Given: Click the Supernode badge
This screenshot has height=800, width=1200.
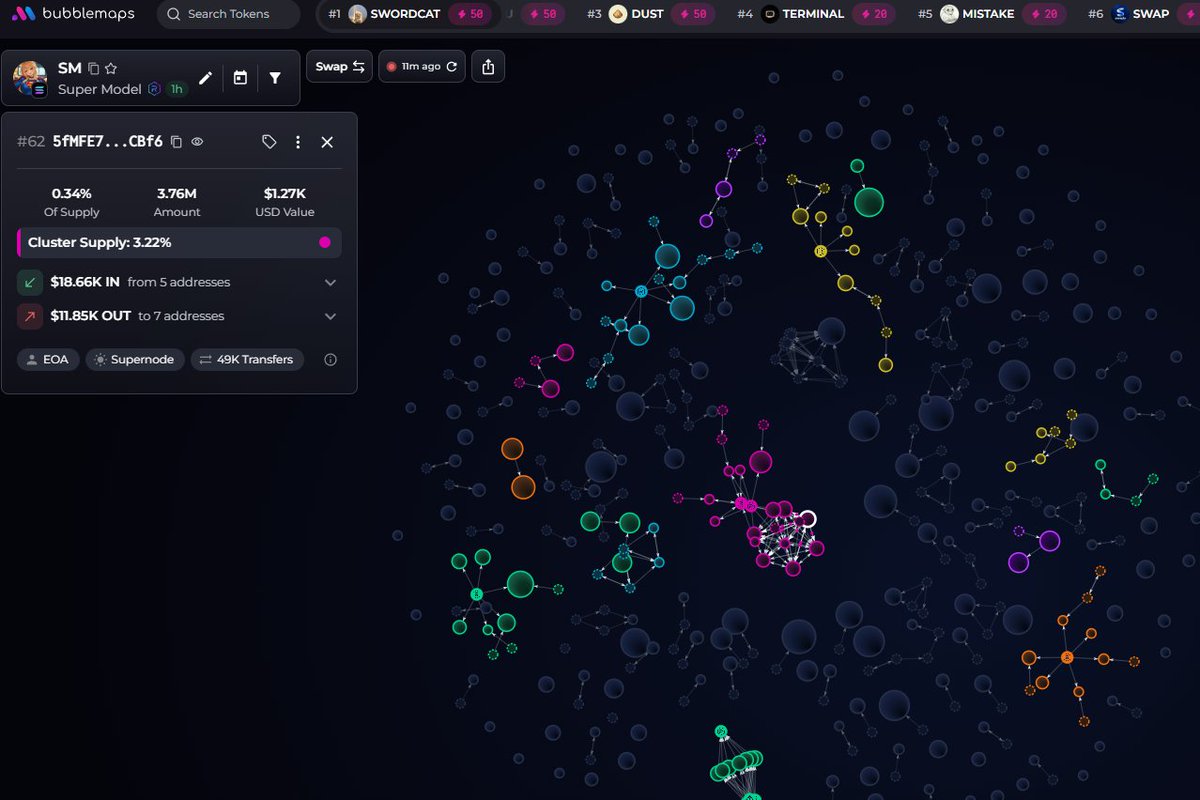Looking at the screenshot, I should (x=135, y=359).
